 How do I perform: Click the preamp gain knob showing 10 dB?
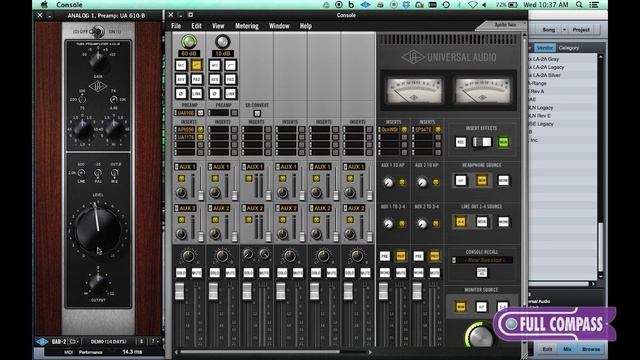pyautogui.click(x=222, y=42)
